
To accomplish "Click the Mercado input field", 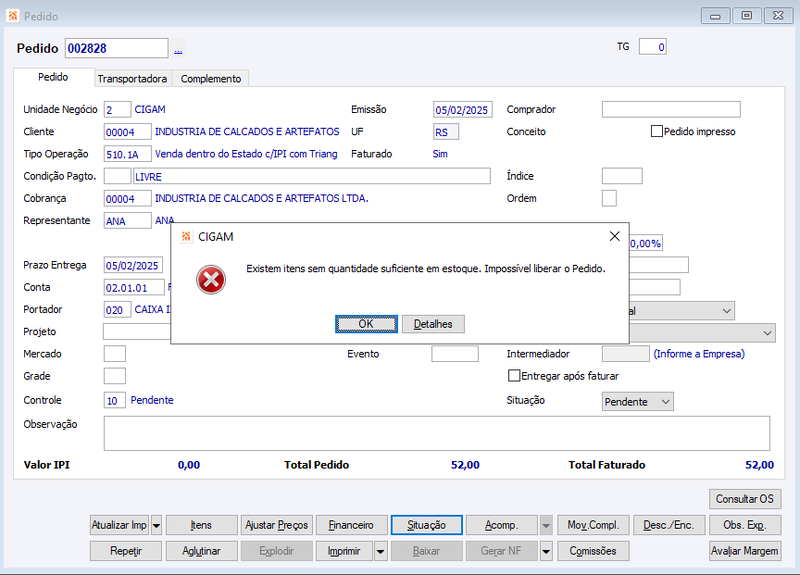I will click(115, 354).
